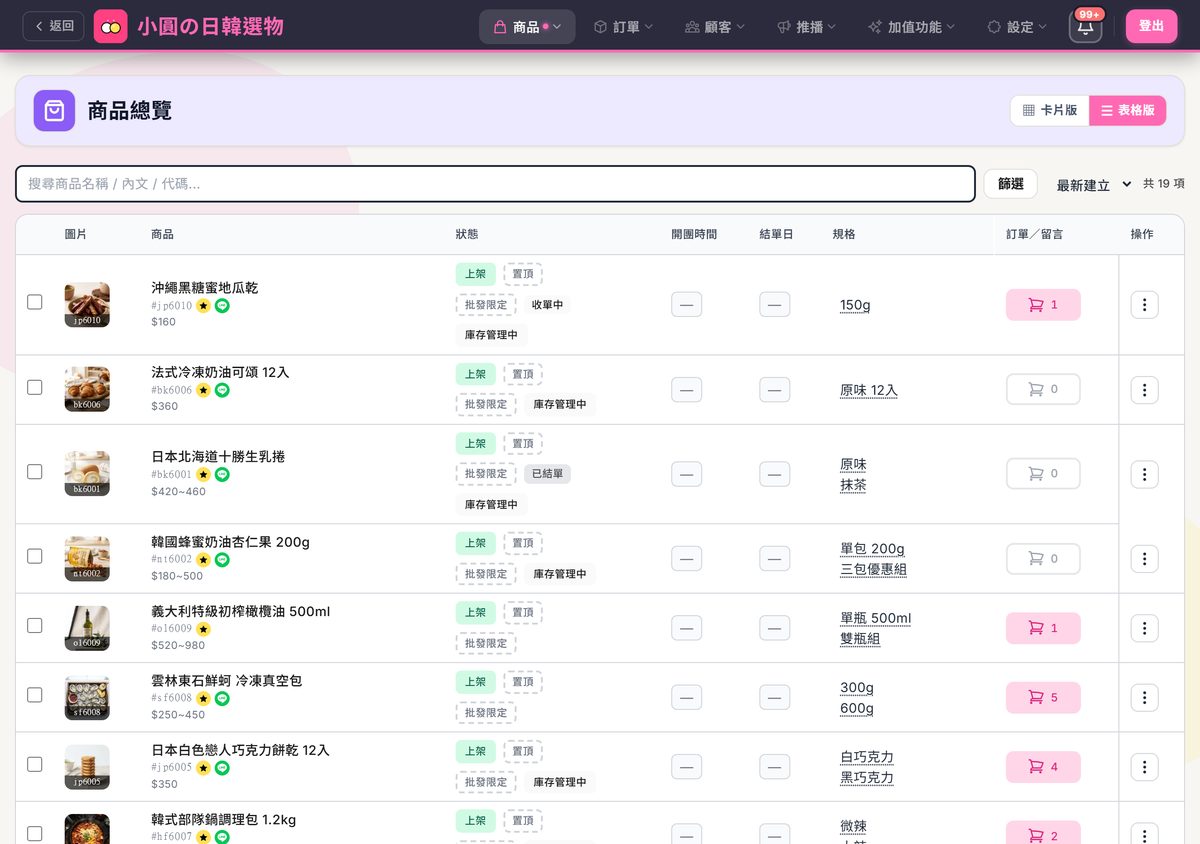The height and width of the screenshot is (844, 1200).
Task: Tick the checkbox for 法式冷凍奶油可頌 12入
Action: click(35, 387)
